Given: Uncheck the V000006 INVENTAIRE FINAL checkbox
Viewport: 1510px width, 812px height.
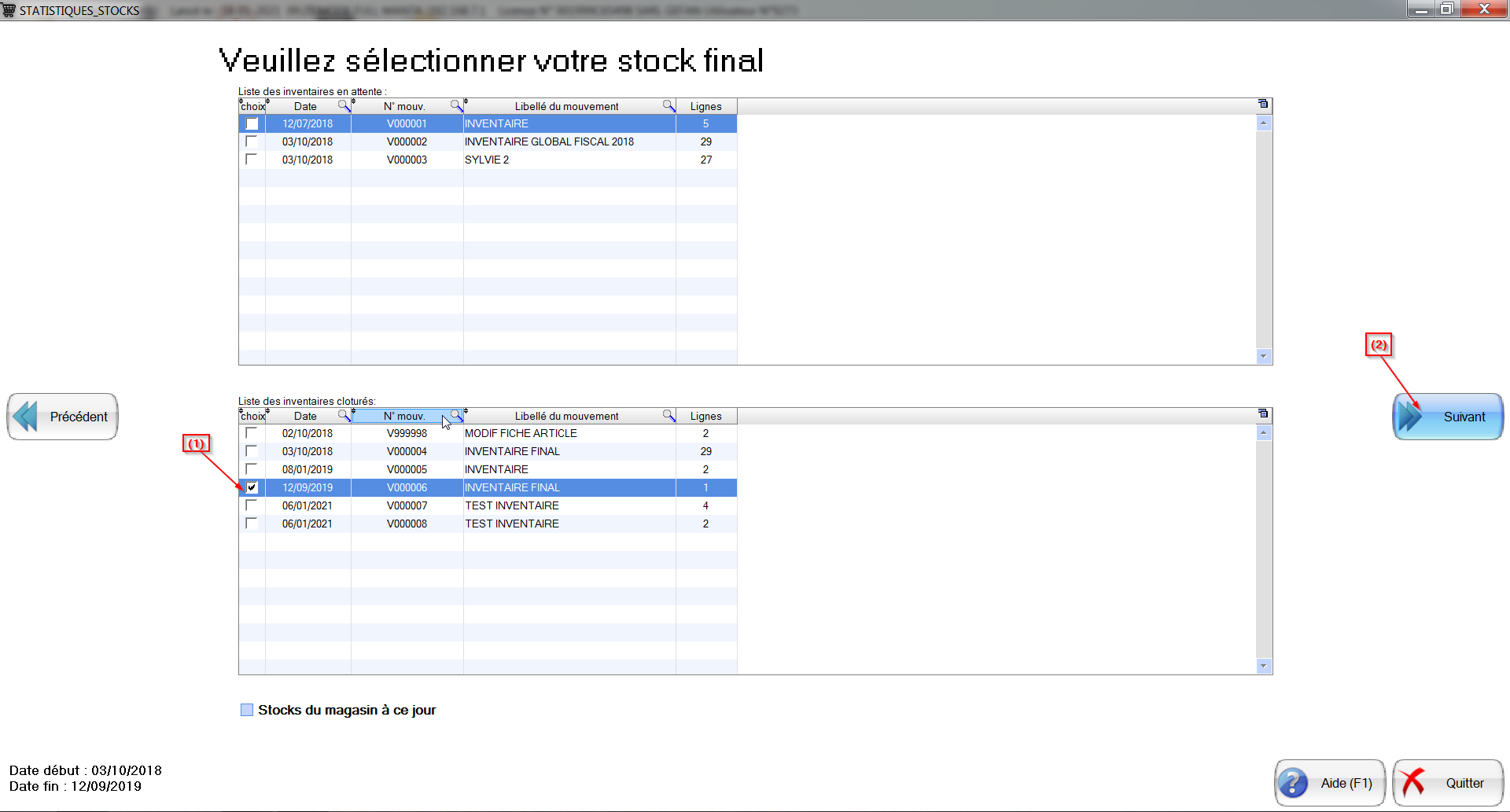Looking at the screenshot, I should (252, 487).
